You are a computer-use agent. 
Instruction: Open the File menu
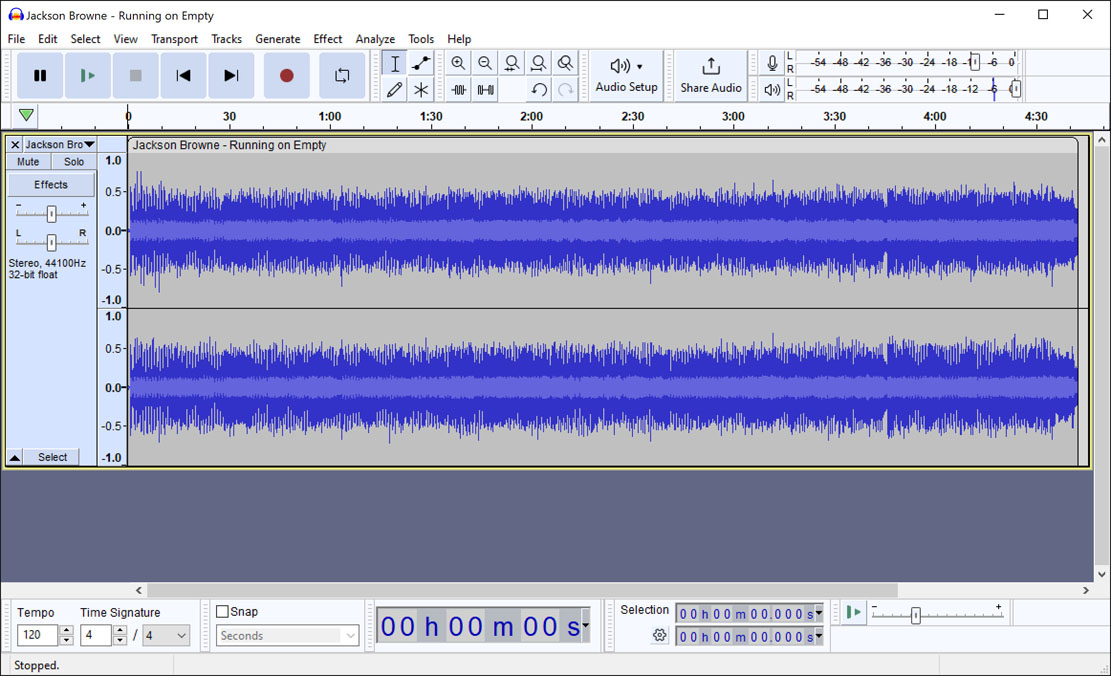(x=16, y=39)
